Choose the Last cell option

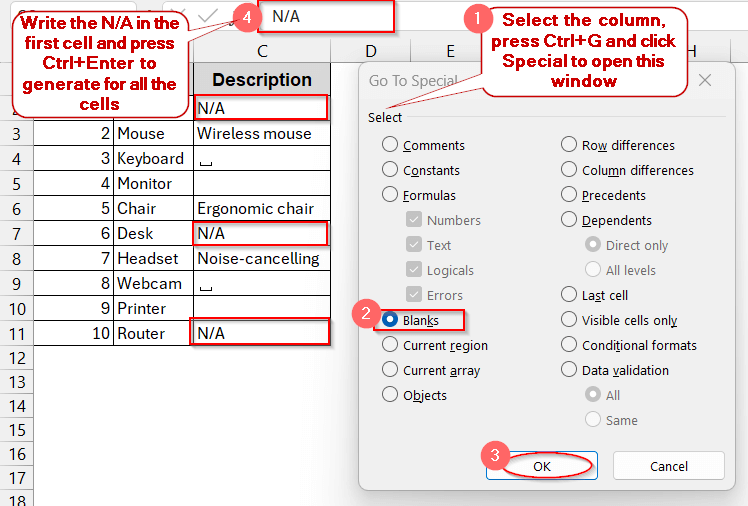pos(569,295)
